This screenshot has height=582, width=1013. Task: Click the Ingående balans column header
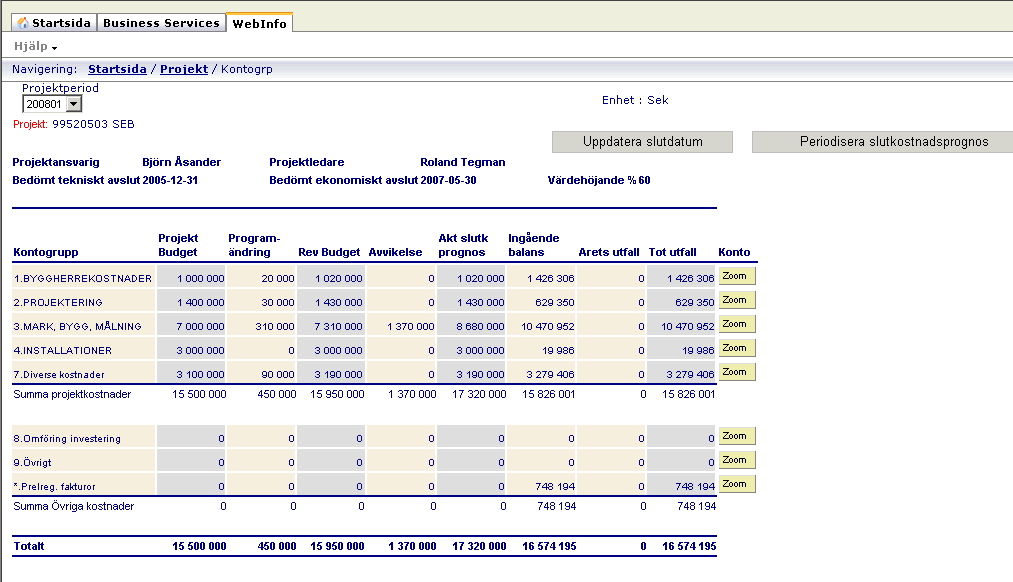pyautogui.click(x=534, y=245)
